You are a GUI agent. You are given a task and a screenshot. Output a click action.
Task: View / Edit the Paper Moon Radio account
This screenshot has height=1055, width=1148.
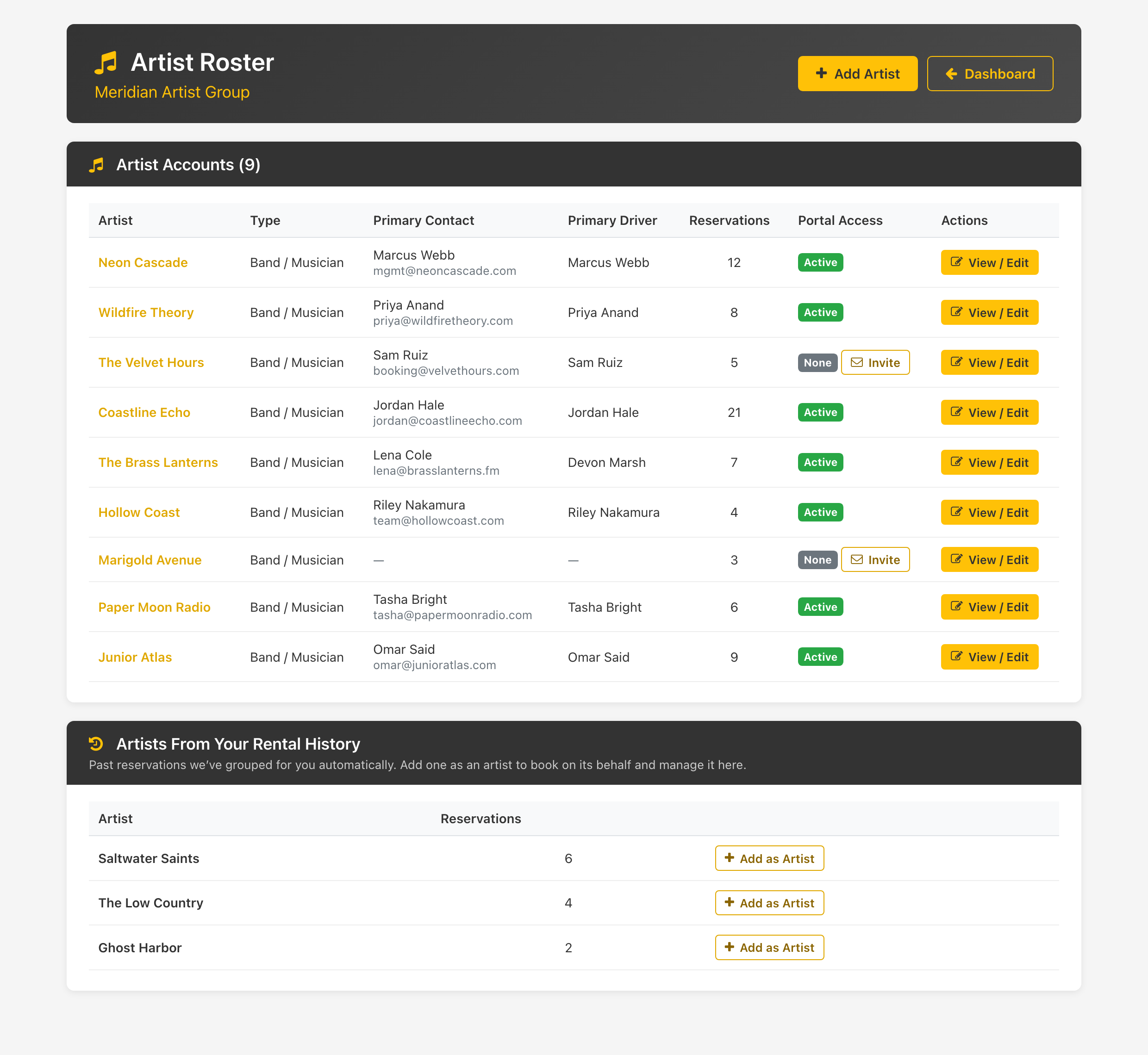(x=989, y=607)
